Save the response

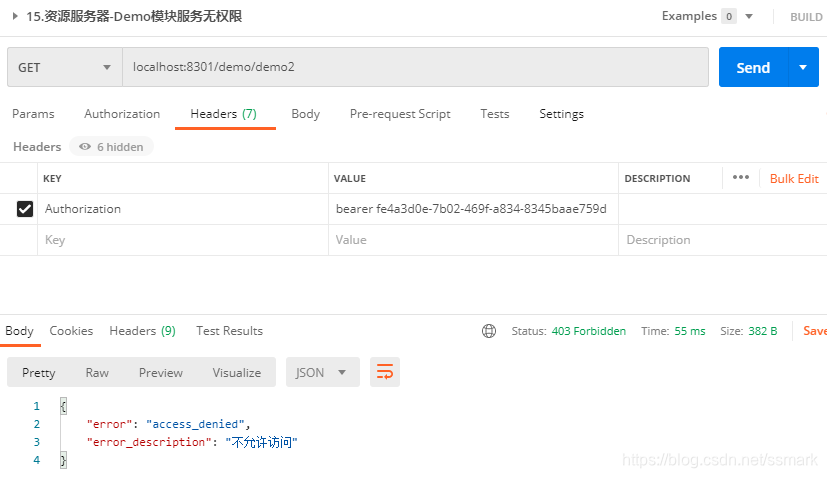[x=814, y=331]
